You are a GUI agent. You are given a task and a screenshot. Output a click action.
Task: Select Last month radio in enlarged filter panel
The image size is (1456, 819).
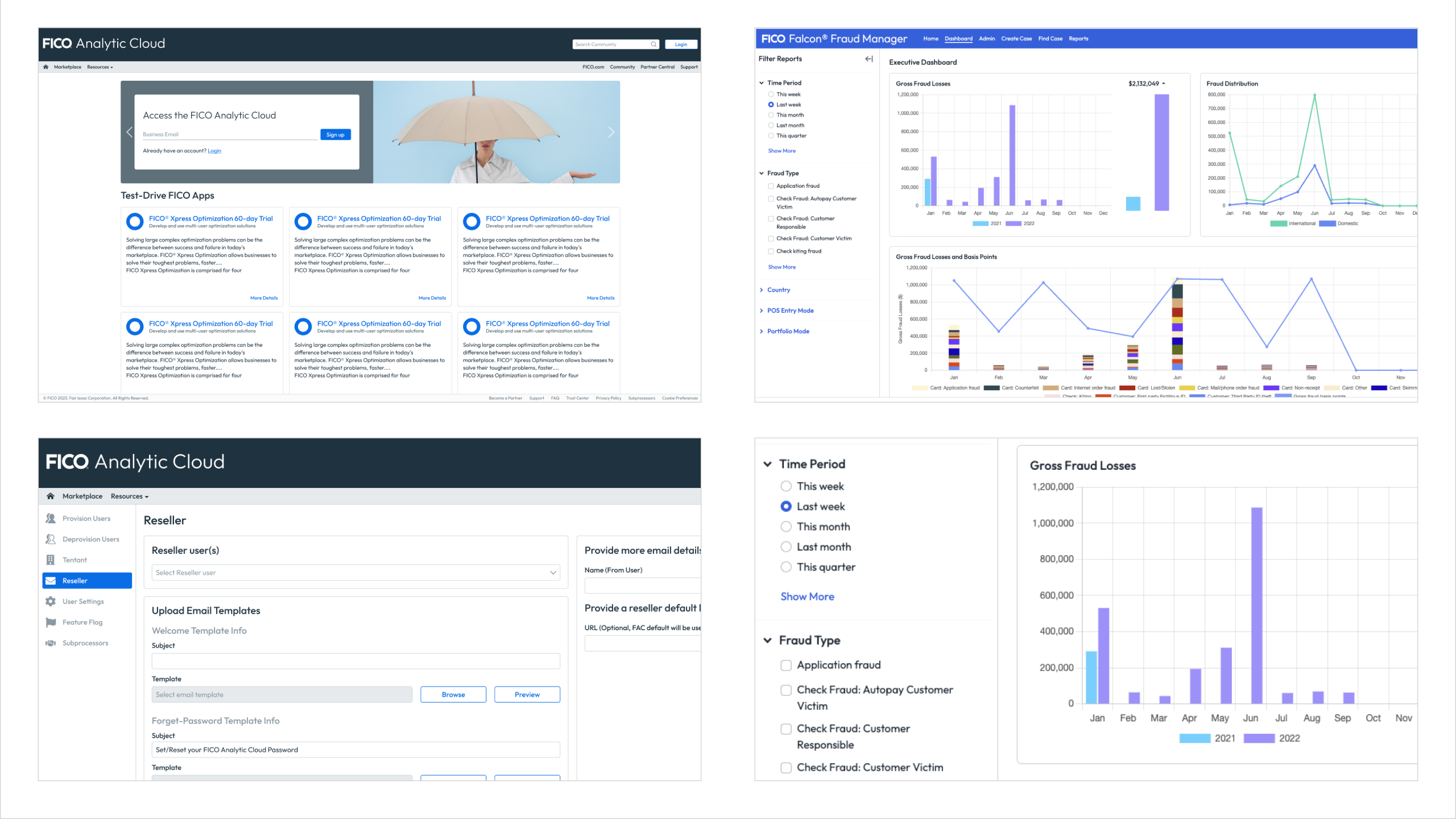786,547
